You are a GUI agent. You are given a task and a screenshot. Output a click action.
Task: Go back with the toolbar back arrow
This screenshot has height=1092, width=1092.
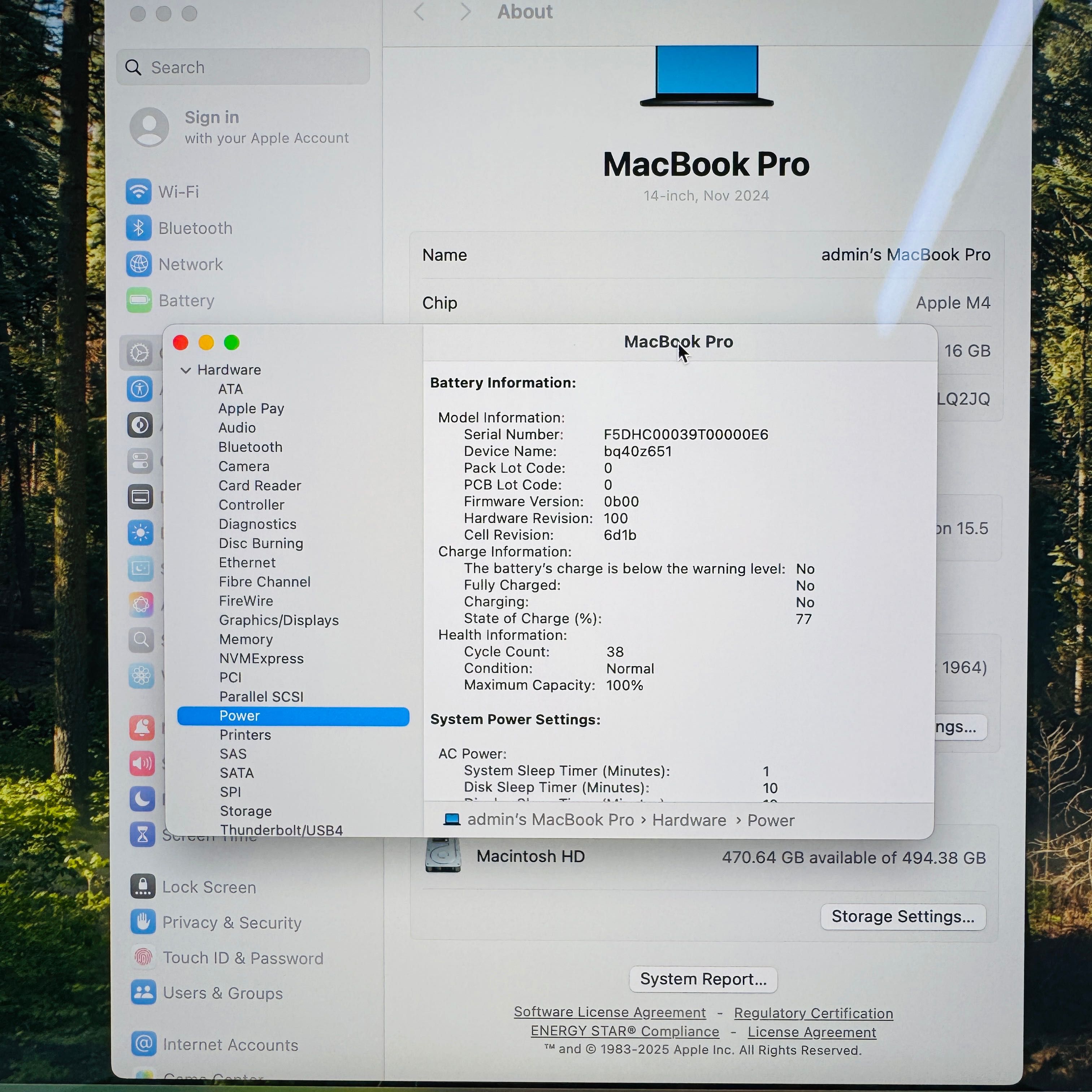point(419,11)
